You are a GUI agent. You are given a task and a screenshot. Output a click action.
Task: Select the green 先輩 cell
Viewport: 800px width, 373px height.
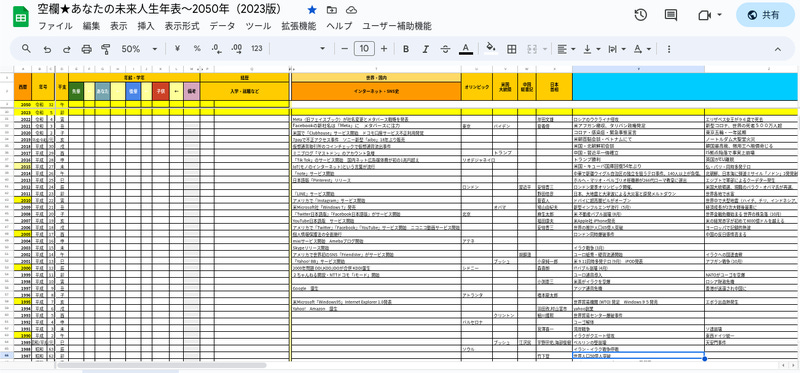click(76, 91)
